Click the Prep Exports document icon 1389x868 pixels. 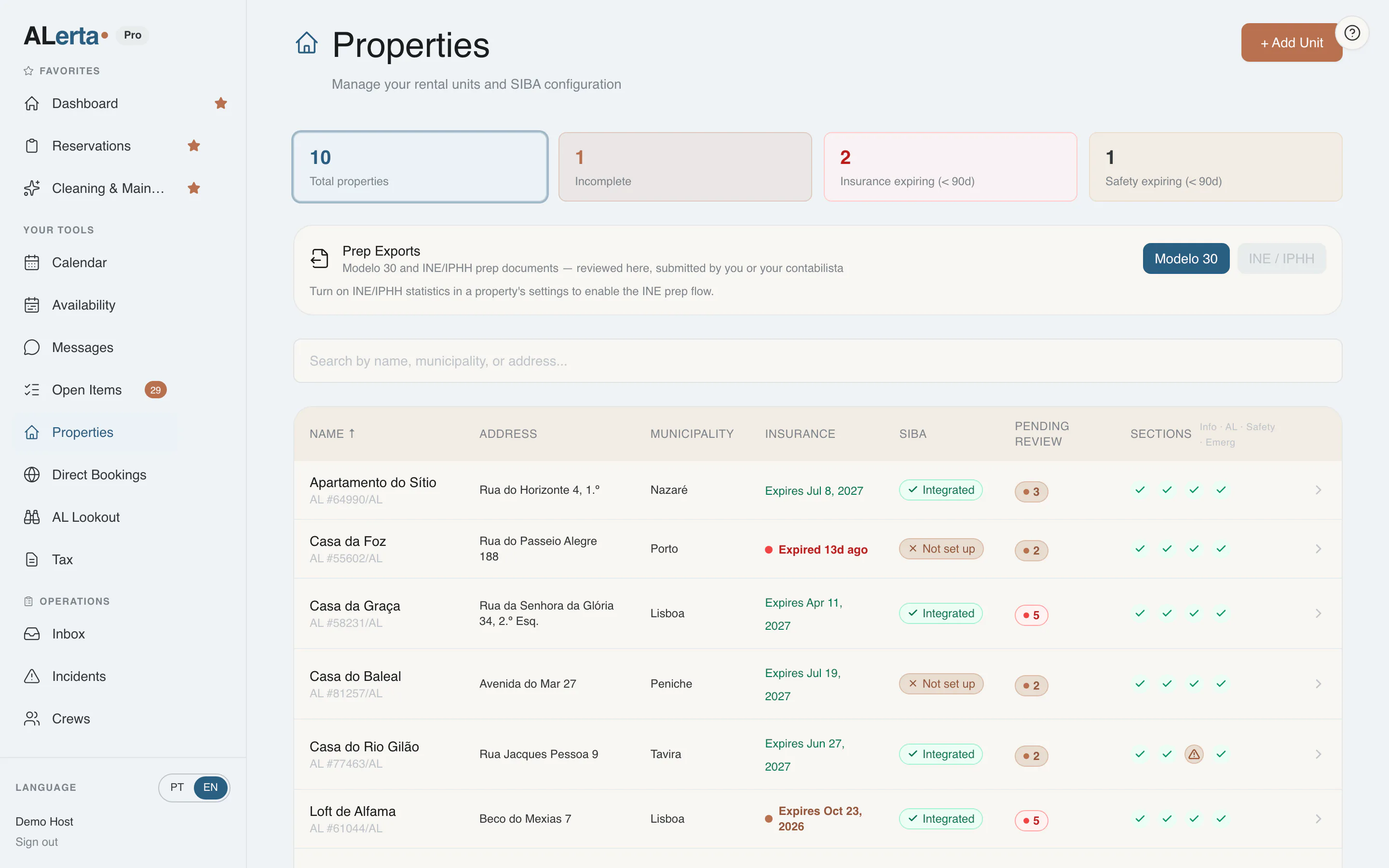pyautogui.click(x=320, y=258)
